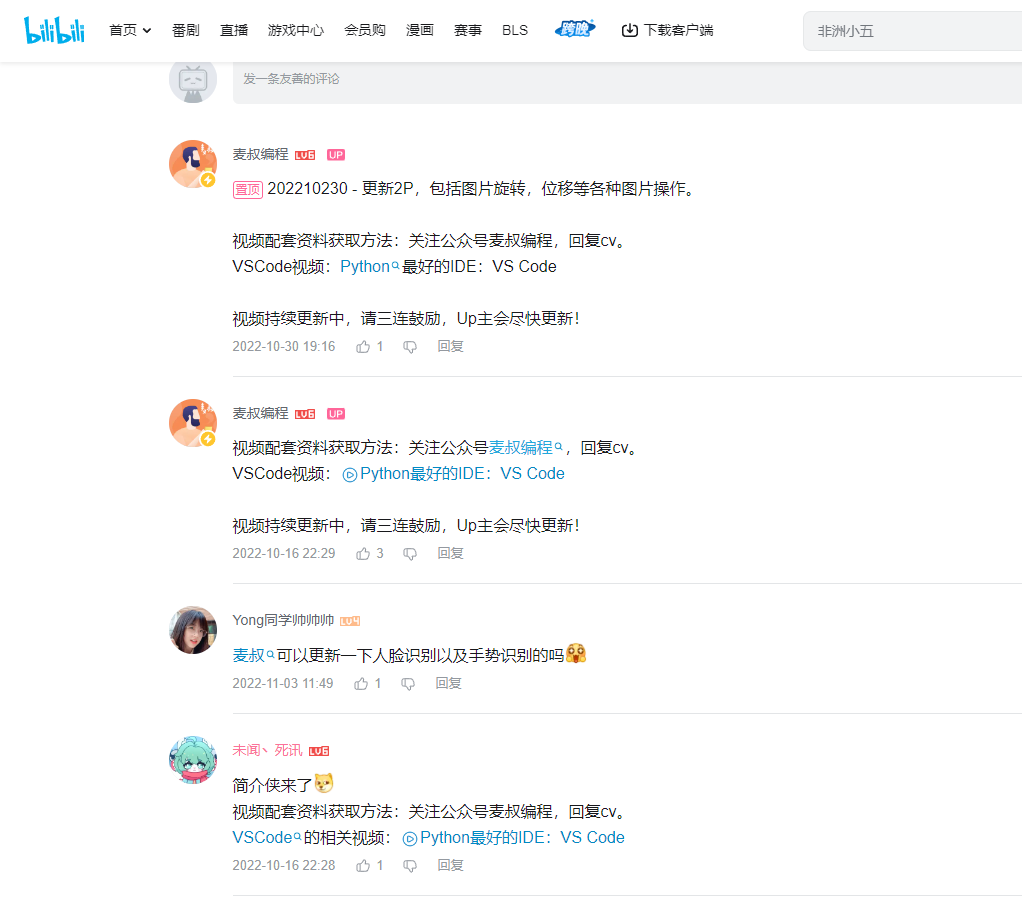Open the 番剧 menu item

(184, 29)
